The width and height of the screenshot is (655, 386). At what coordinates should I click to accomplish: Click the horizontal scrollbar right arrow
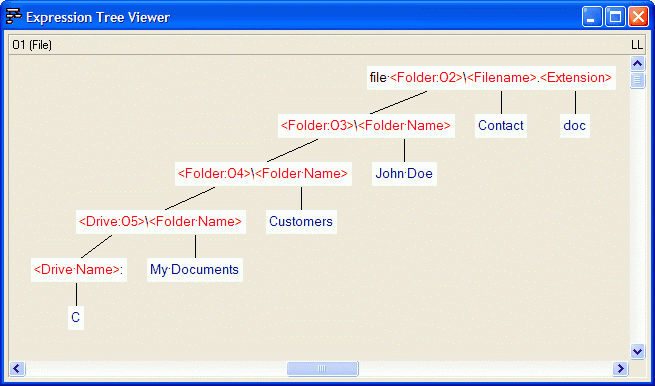[620, 368]
